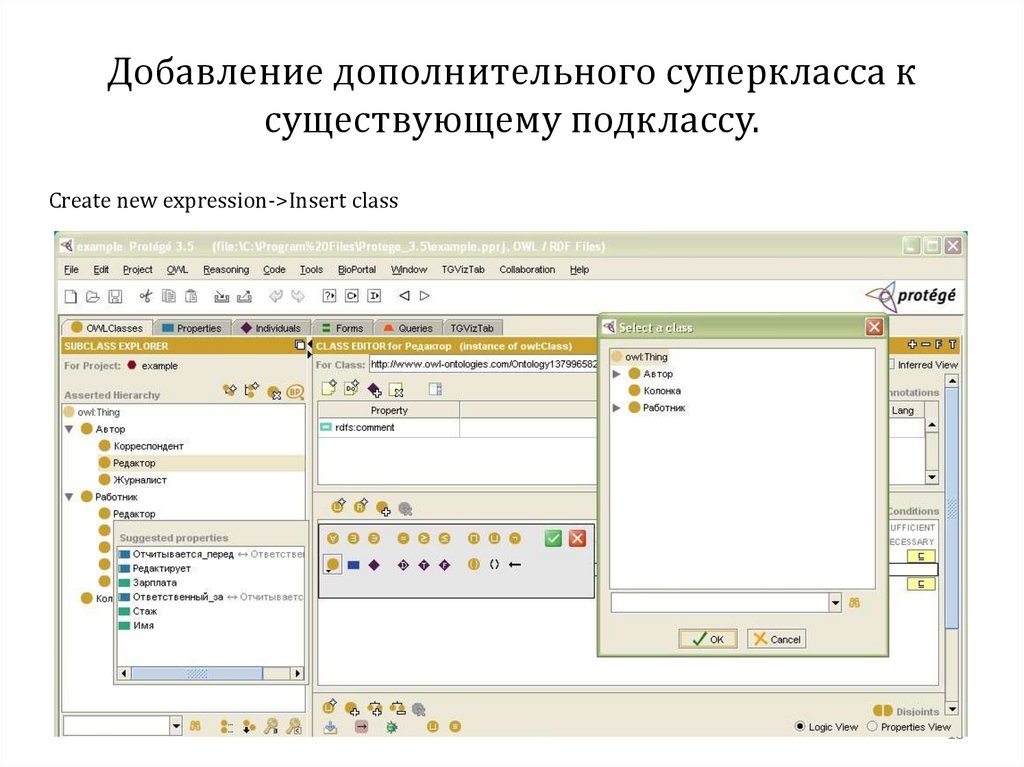Switch to the Properties tab
Screen dimensions: 1024x767
pyautogui.click(x=192, y=328)
